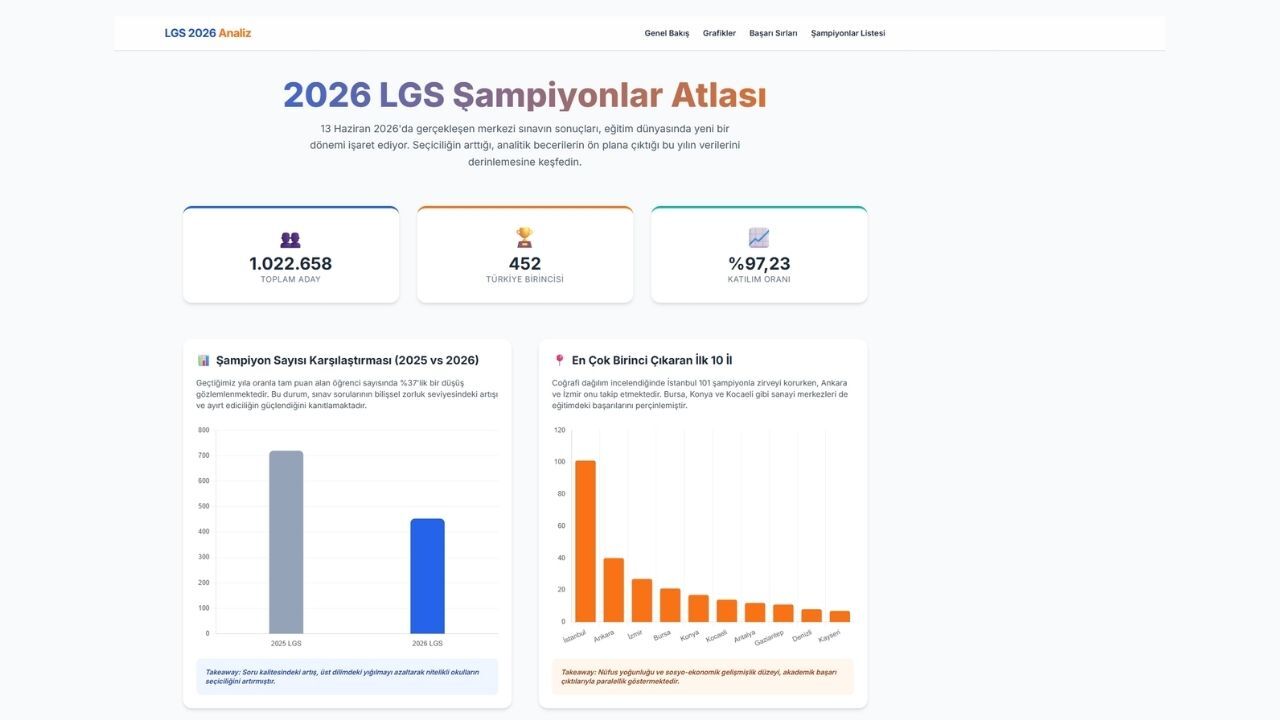Click the Antalya orange bar

tap(755, 612)
